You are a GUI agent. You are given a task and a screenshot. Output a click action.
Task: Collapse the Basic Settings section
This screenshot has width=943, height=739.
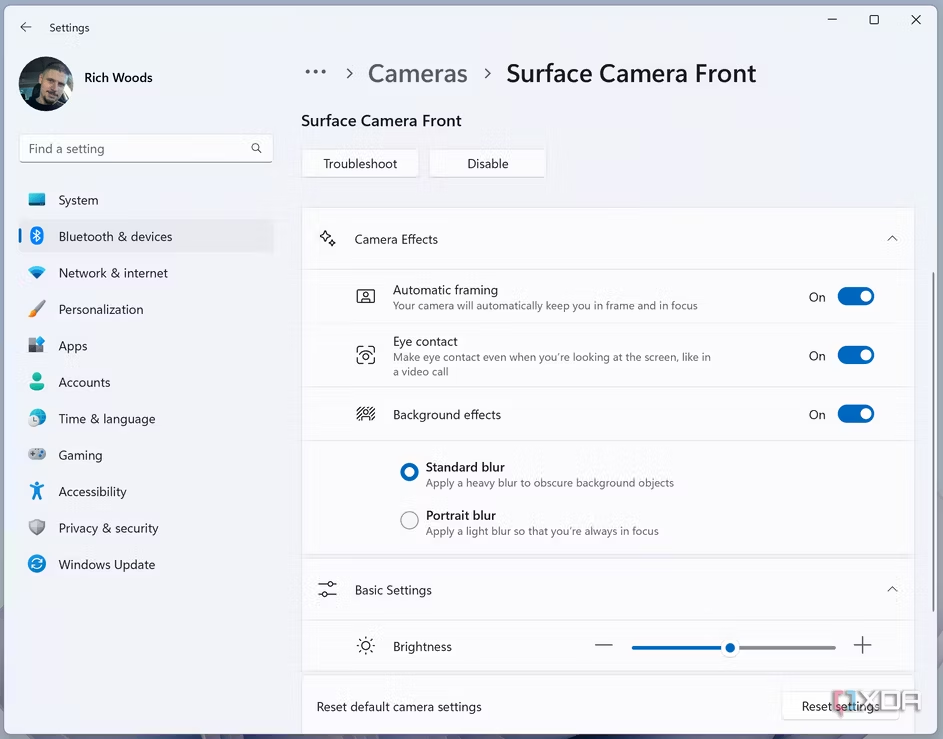click(x=892, y=589)
